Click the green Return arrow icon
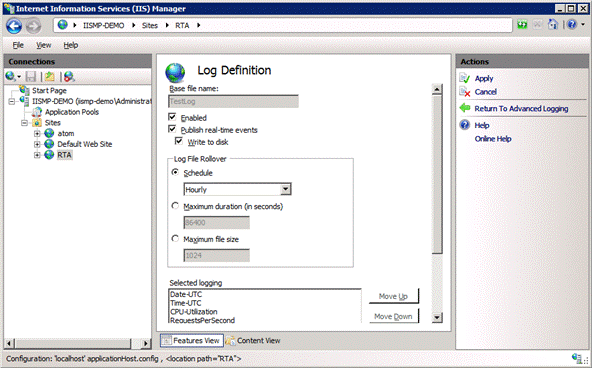This screenshot has width=592, height=368. (x=465, y=108)
